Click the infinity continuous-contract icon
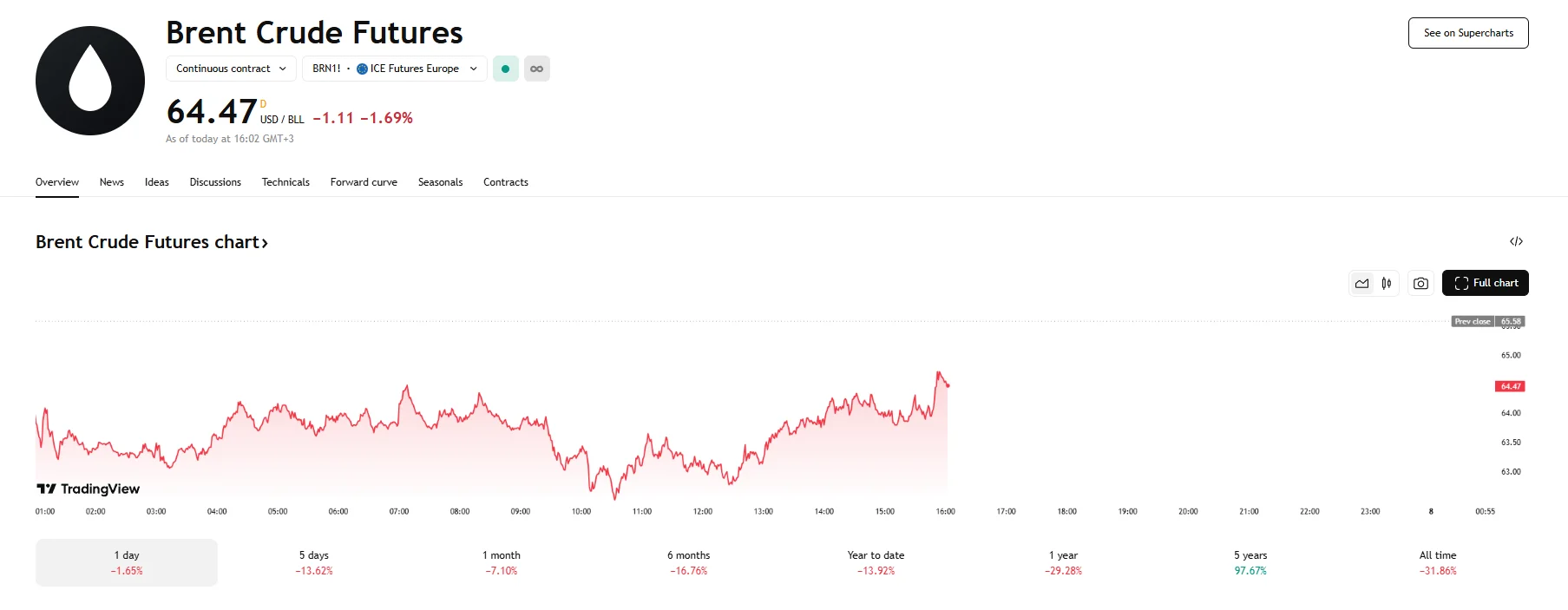Image resolution: width=1568 pixels, height=610 pixels. tap(536, 69)
